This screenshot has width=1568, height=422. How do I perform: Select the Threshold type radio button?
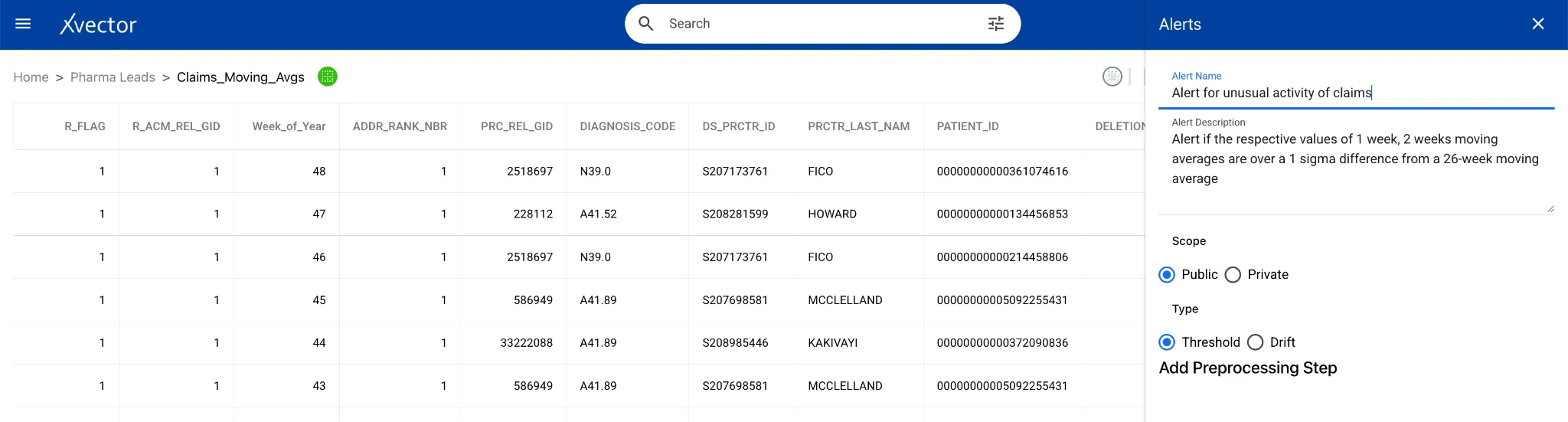tap(1167, 342)
